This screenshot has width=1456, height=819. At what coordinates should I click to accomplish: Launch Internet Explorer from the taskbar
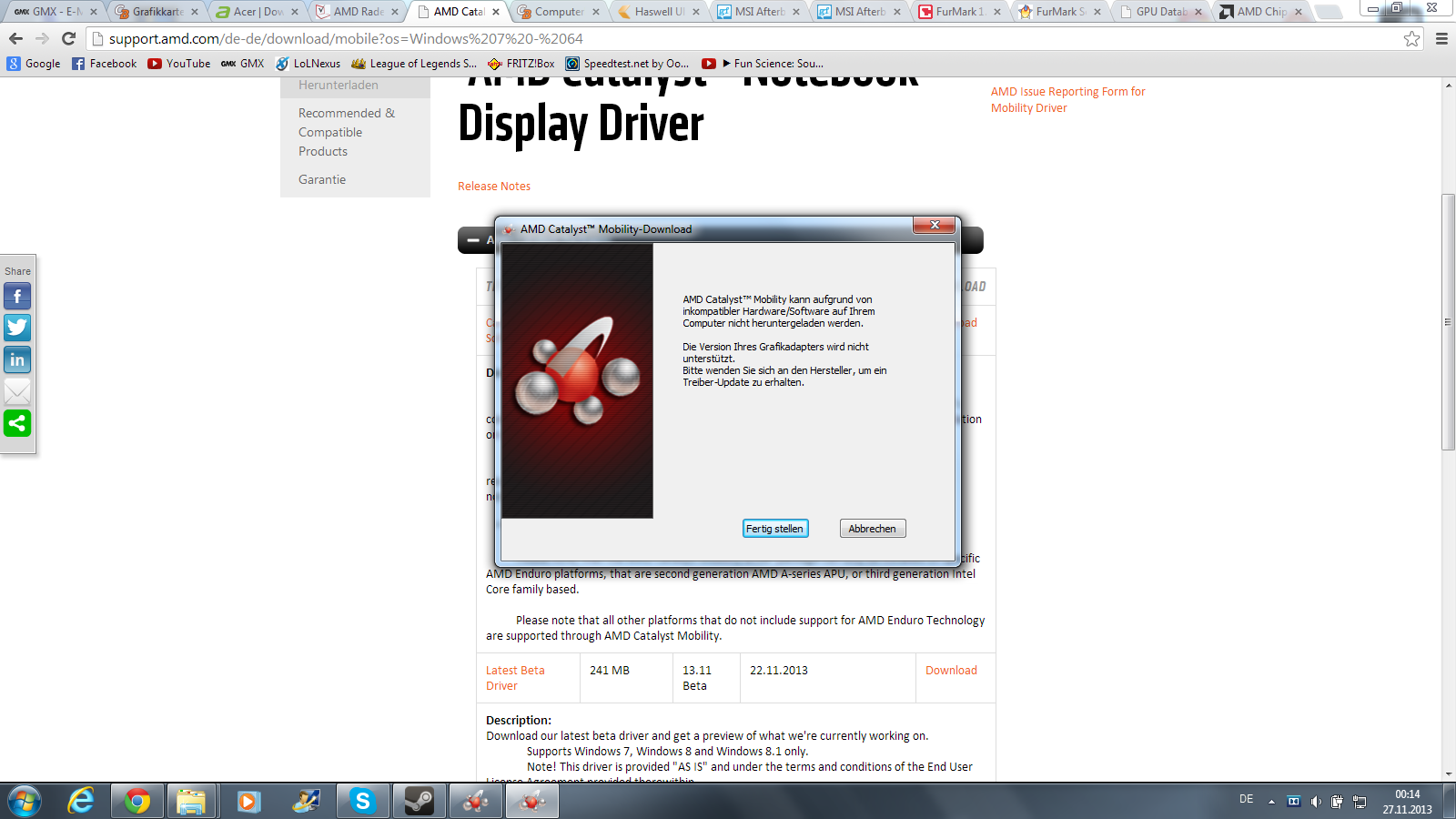point(81,801)
